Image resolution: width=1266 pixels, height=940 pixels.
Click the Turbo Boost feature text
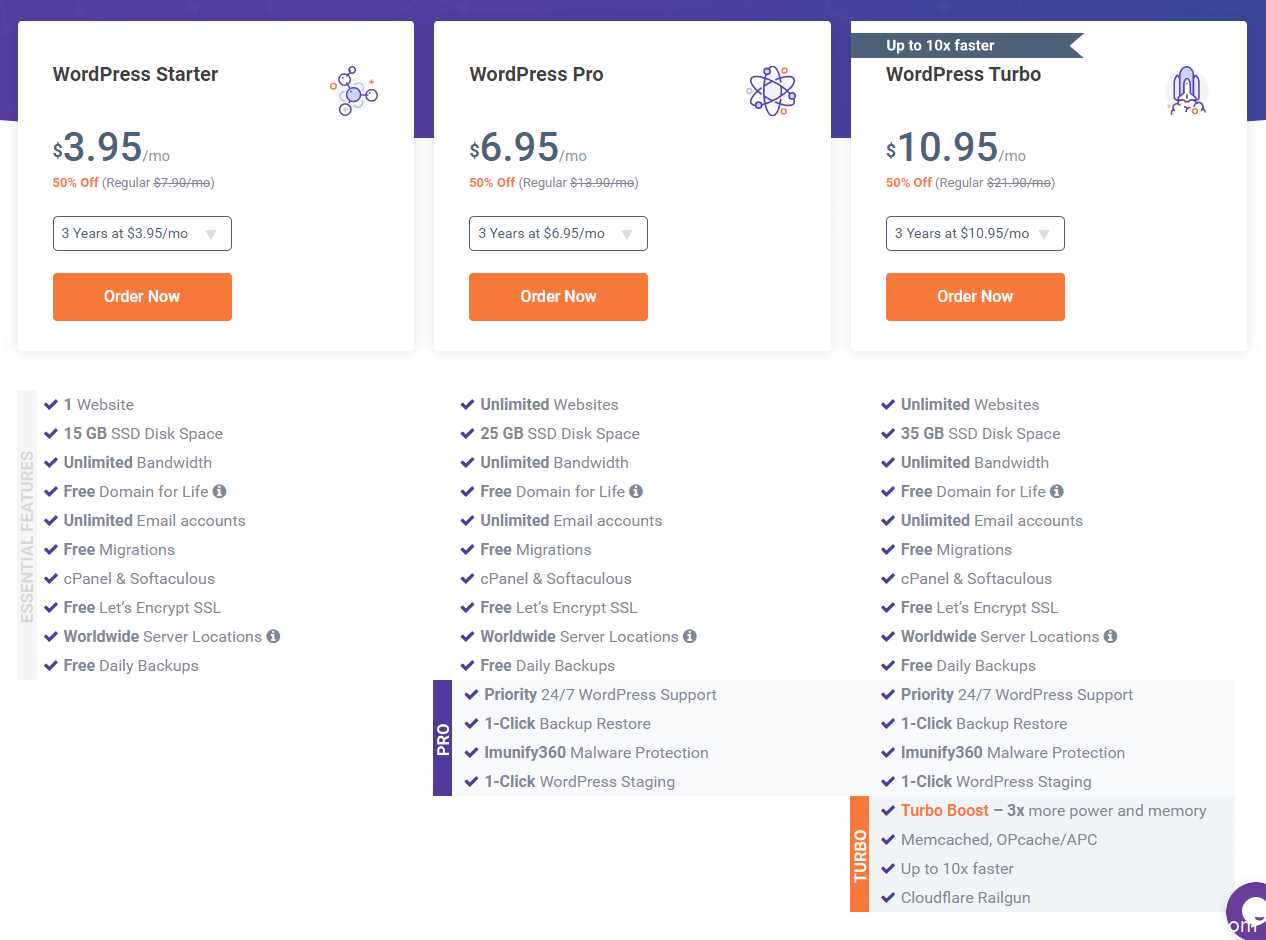coord(945,811)
